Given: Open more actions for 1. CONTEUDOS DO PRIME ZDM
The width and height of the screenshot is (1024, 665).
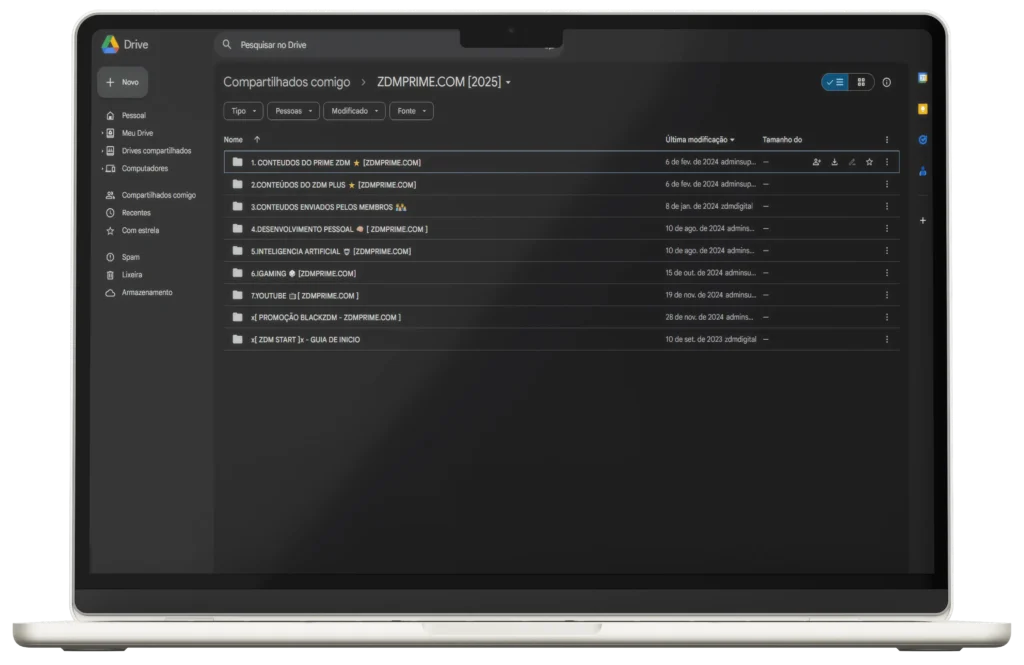Looking at the screenshot, I should coord(887,162).
